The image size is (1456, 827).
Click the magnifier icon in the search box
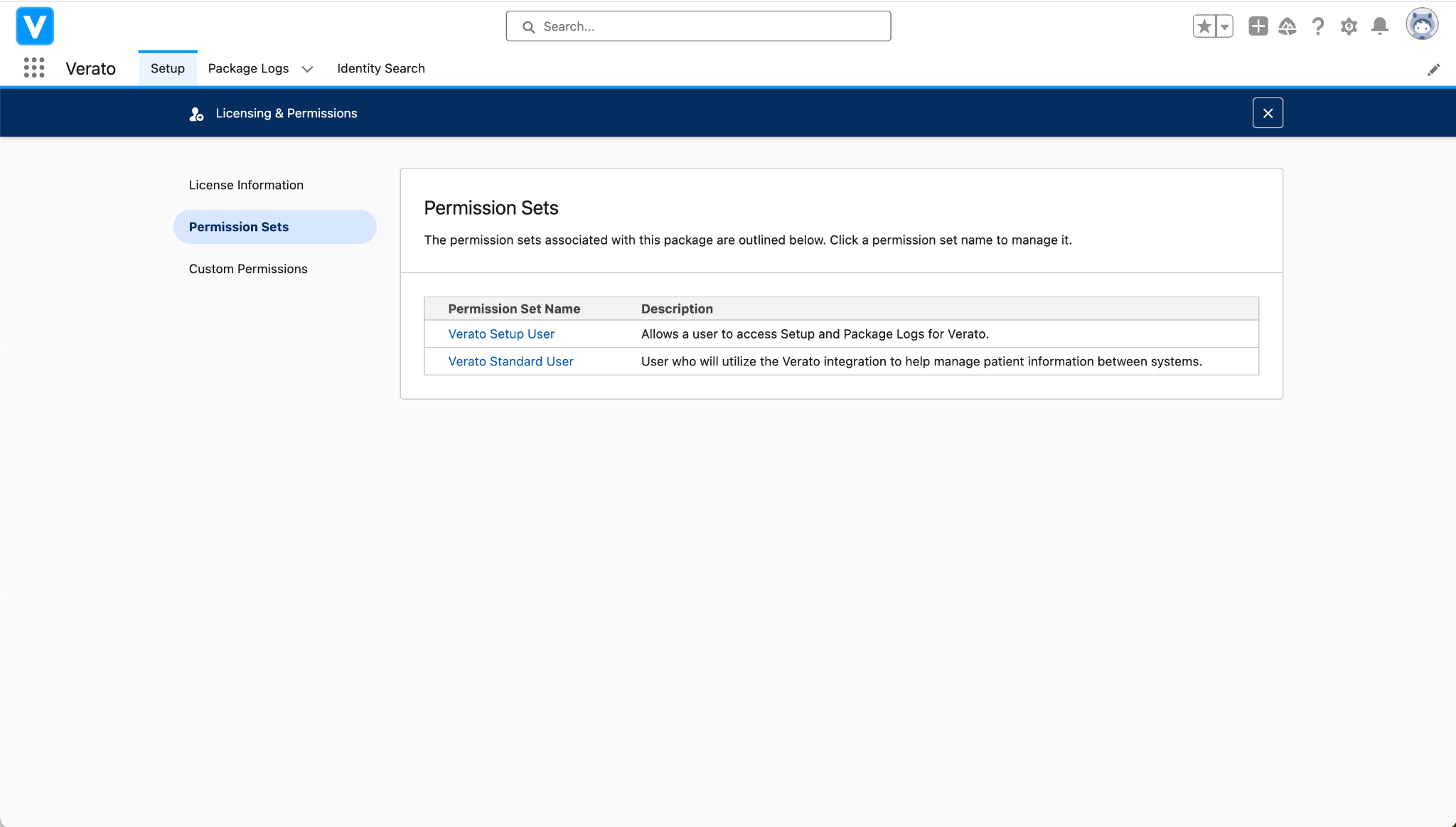click(529, 27)
